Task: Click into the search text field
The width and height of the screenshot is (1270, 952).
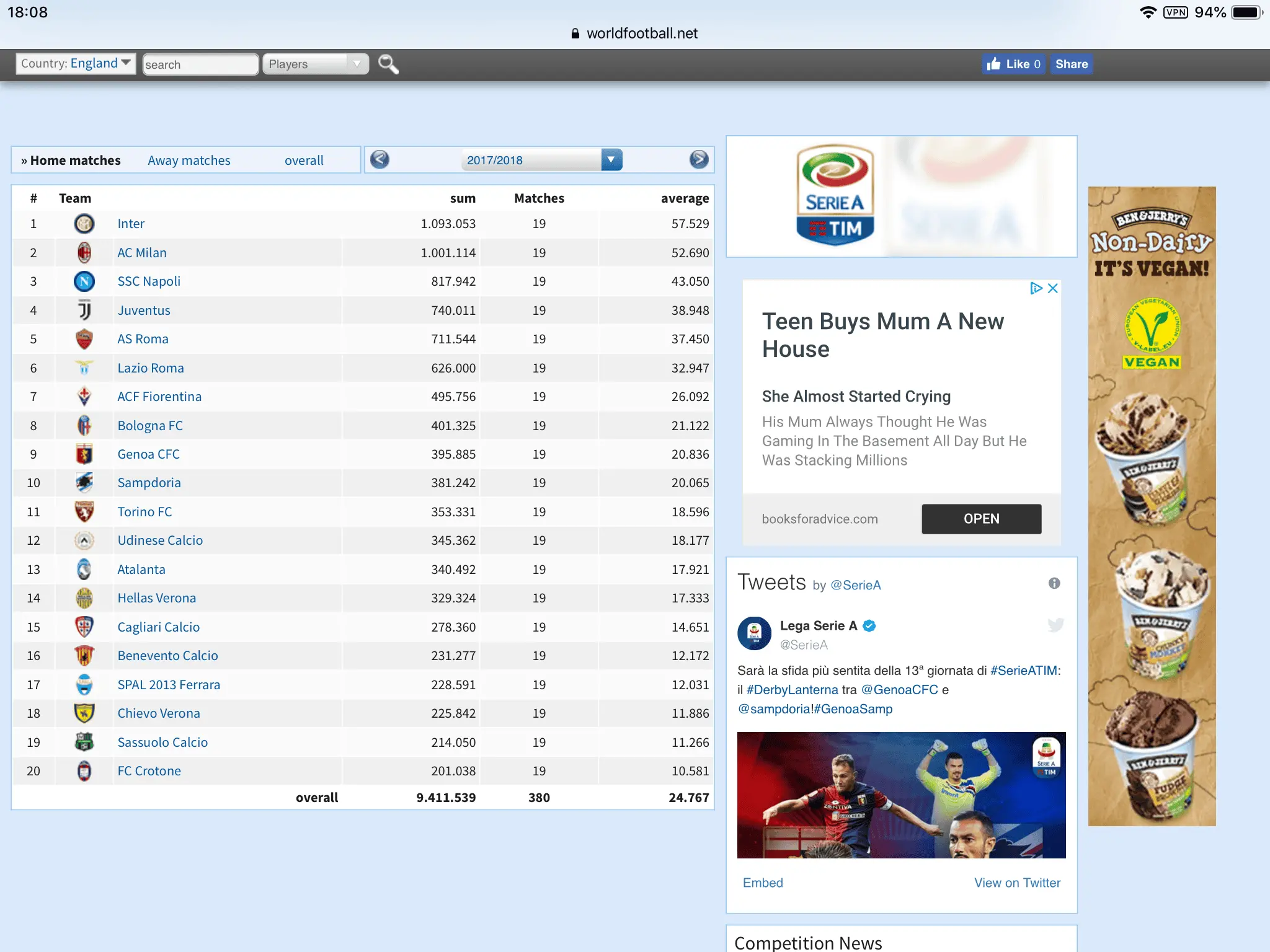Action: pyautogui.click(x=200, y=64)
